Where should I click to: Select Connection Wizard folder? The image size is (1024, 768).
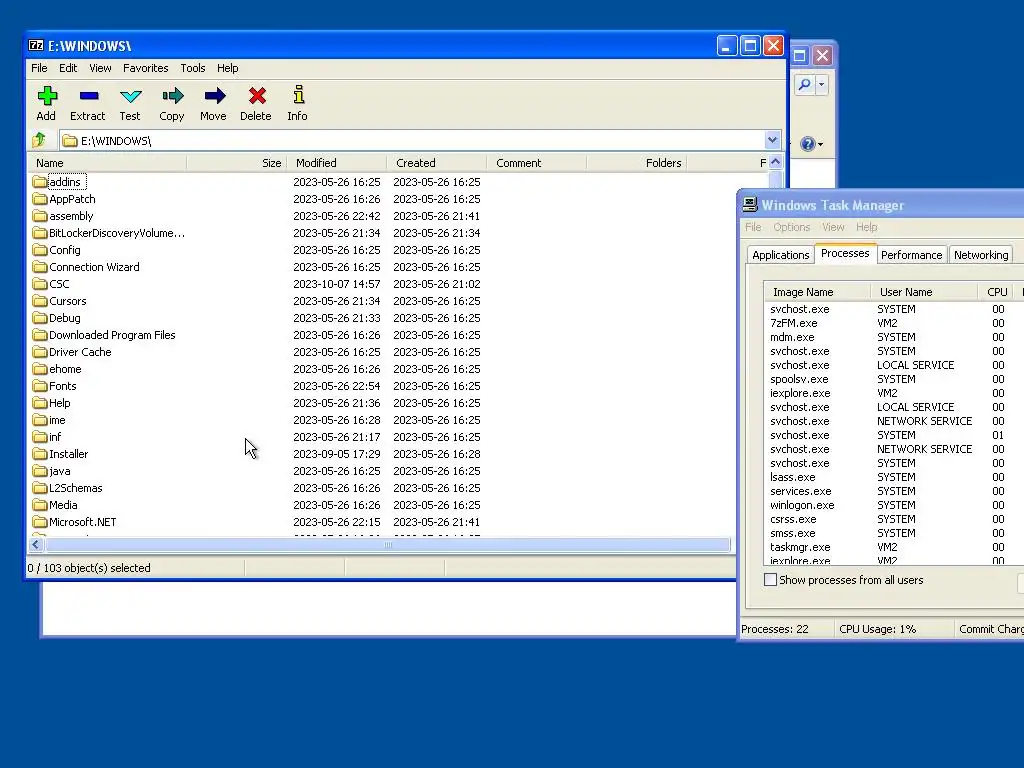click(x=94, y=266)
